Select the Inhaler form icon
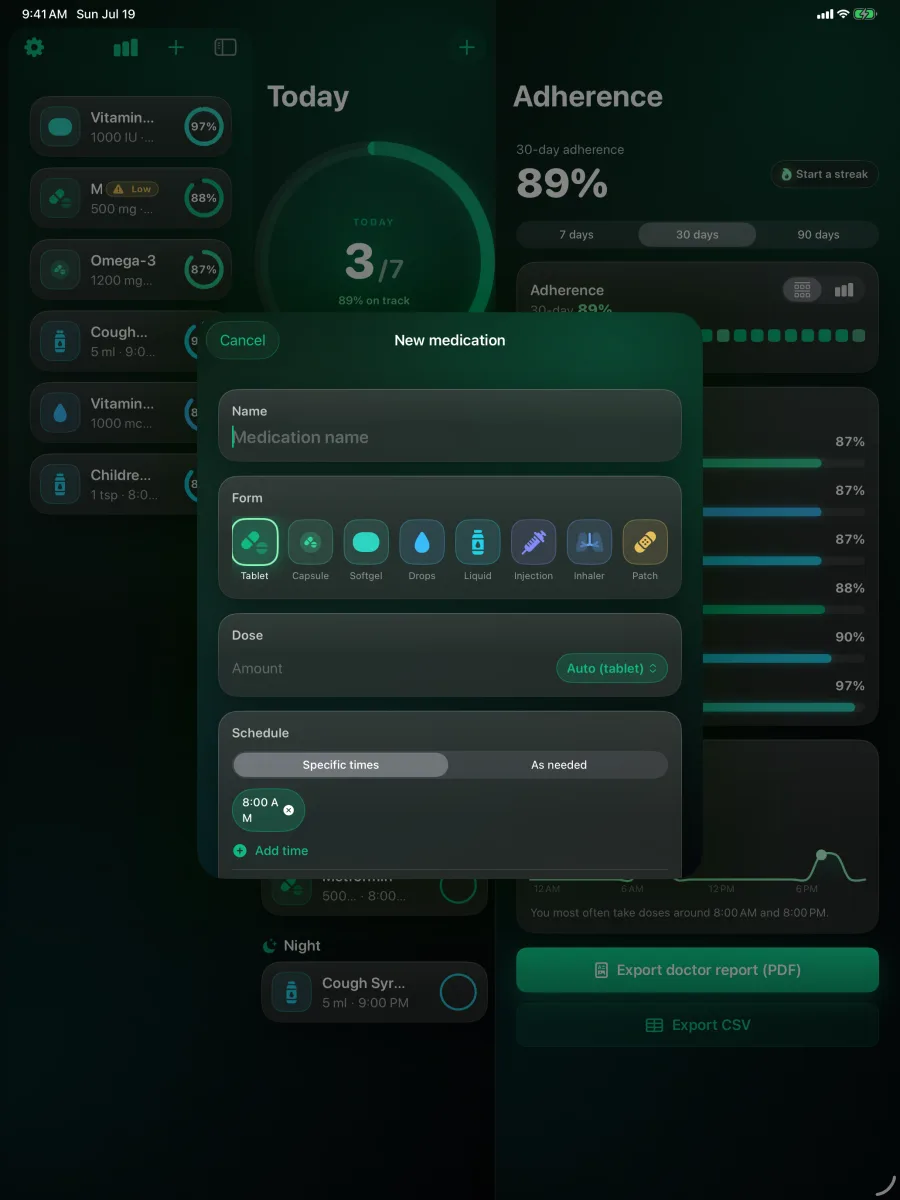Image resolution: width=900 pixels, height=1200 pixels. tap(589, 542)
